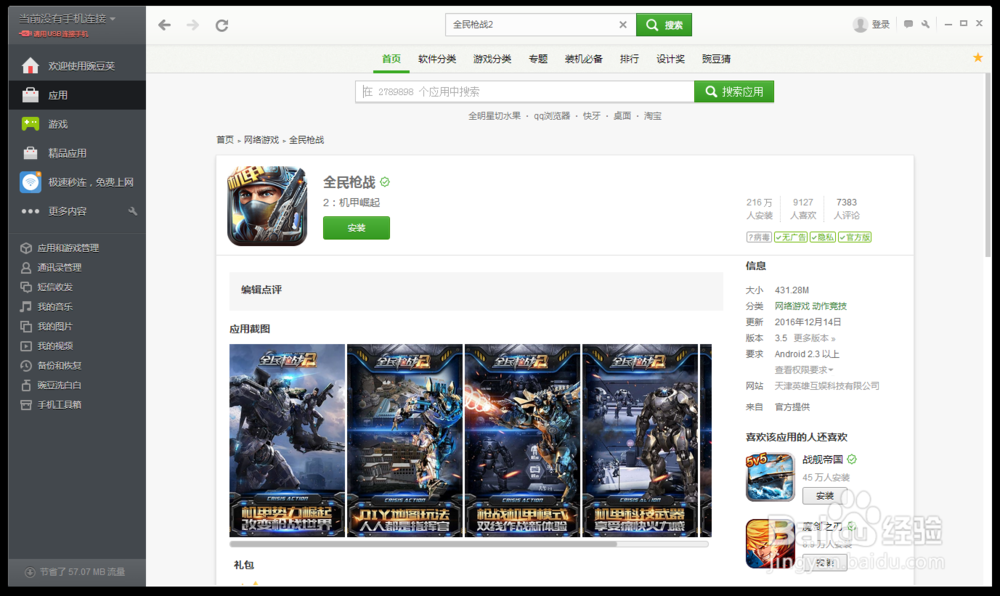The image size is (1000, 596).
Task: Open 更多版本 link
Action: point(814,338)
